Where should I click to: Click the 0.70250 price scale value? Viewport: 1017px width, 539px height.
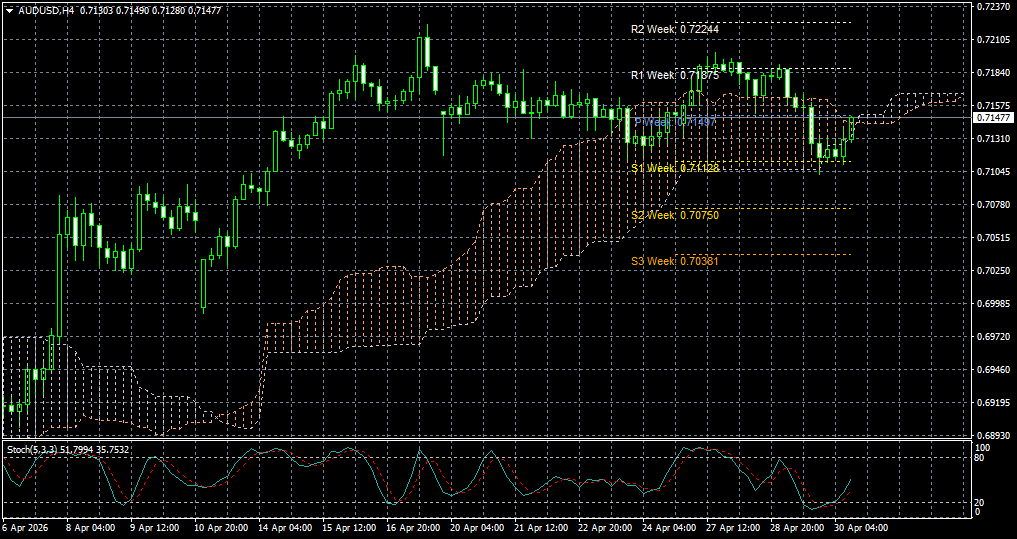click(x=993, y=271)
